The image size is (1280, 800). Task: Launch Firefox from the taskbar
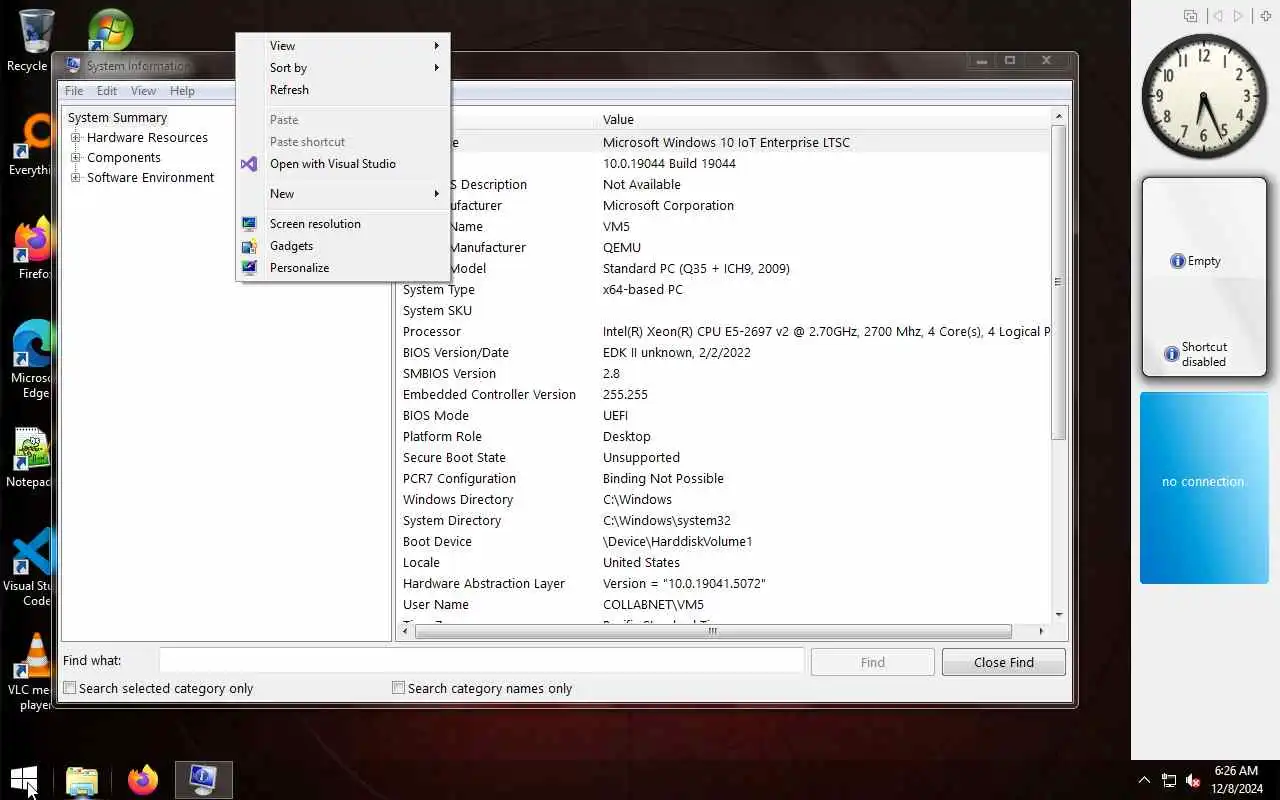pos(142,780)
